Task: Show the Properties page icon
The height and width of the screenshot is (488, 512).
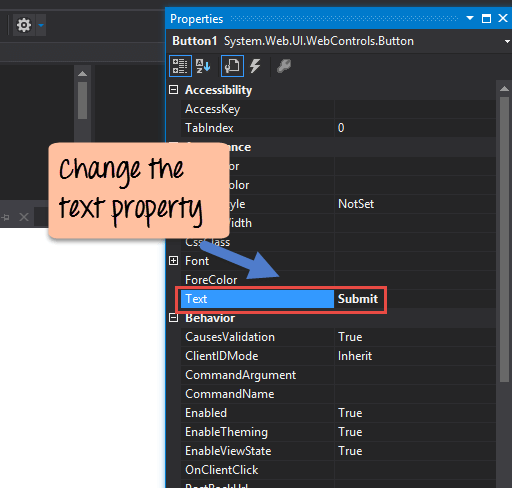Action: pos(232,66)
